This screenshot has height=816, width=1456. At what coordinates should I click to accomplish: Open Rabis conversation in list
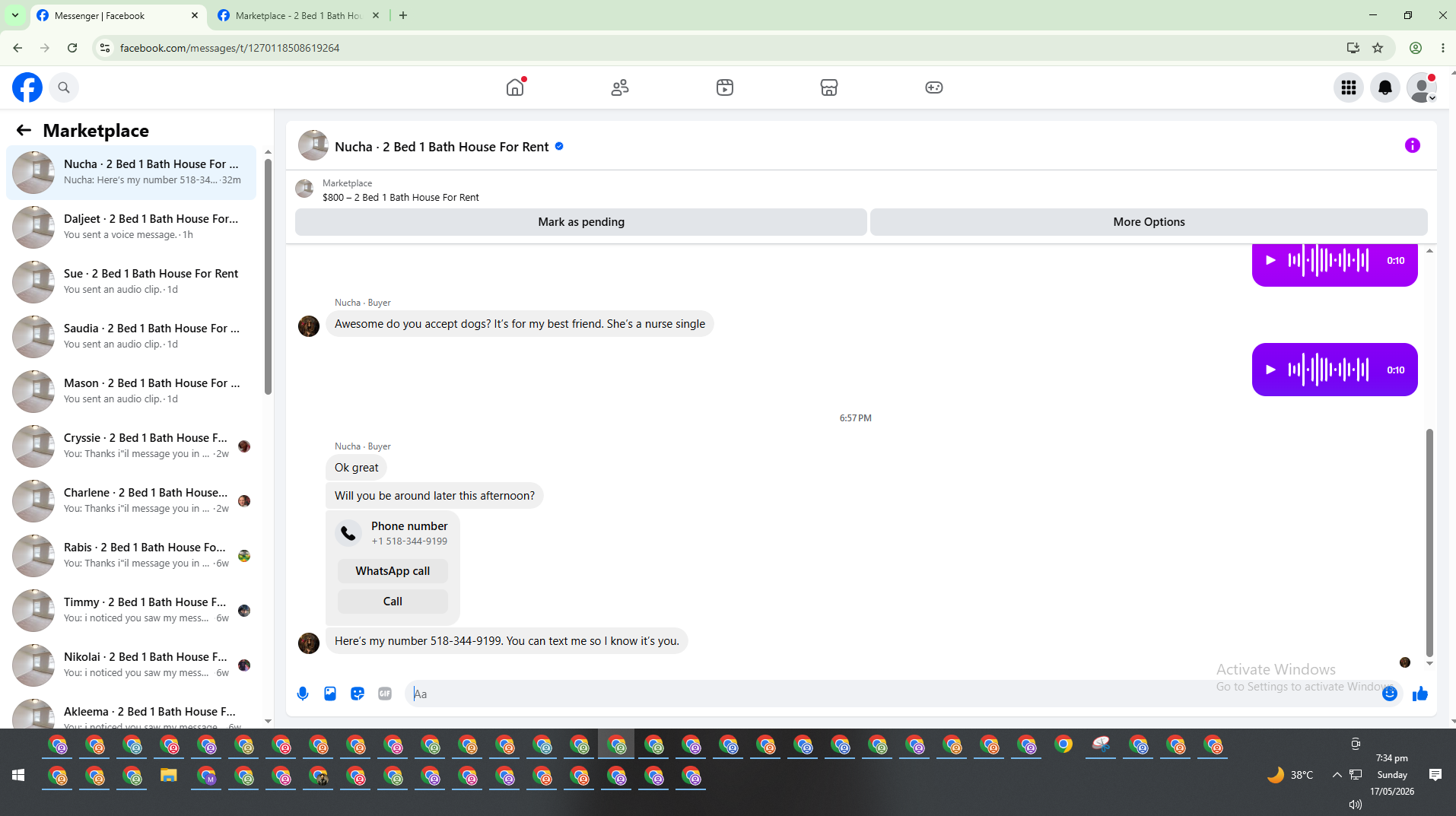click(132, 555)
